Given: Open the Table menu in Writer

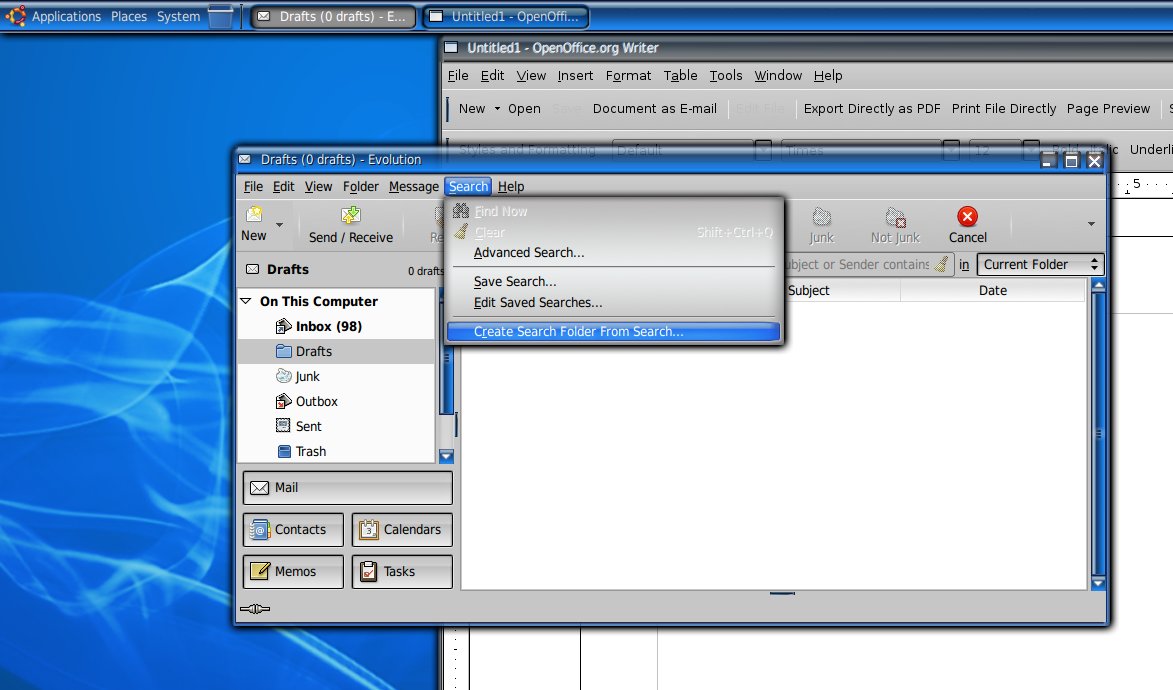Looking at the screenshot, I should (x=680, y=76).
